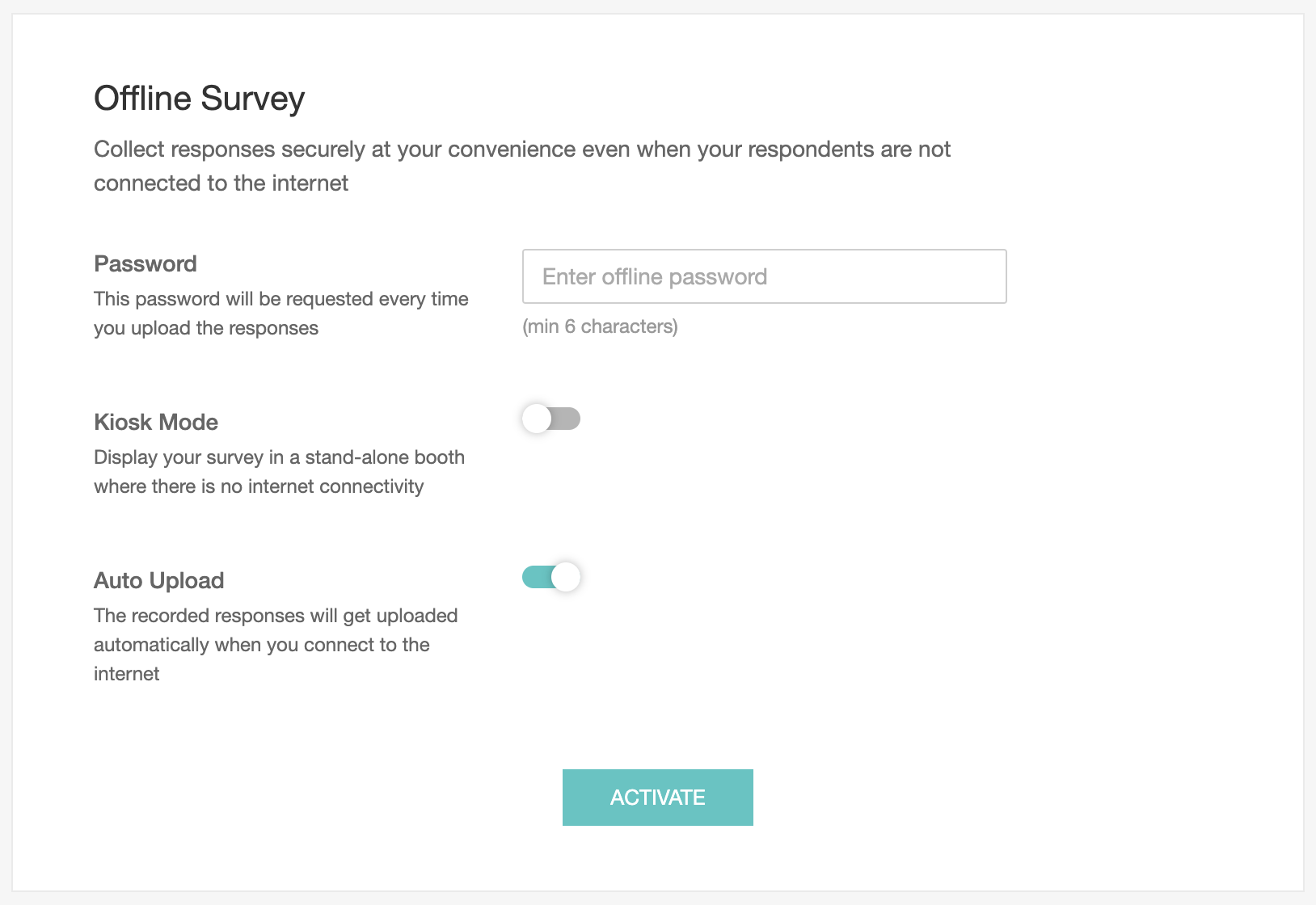
Task: Click the 'Collect responses securely' description text
Action: [x=522, y=149]
